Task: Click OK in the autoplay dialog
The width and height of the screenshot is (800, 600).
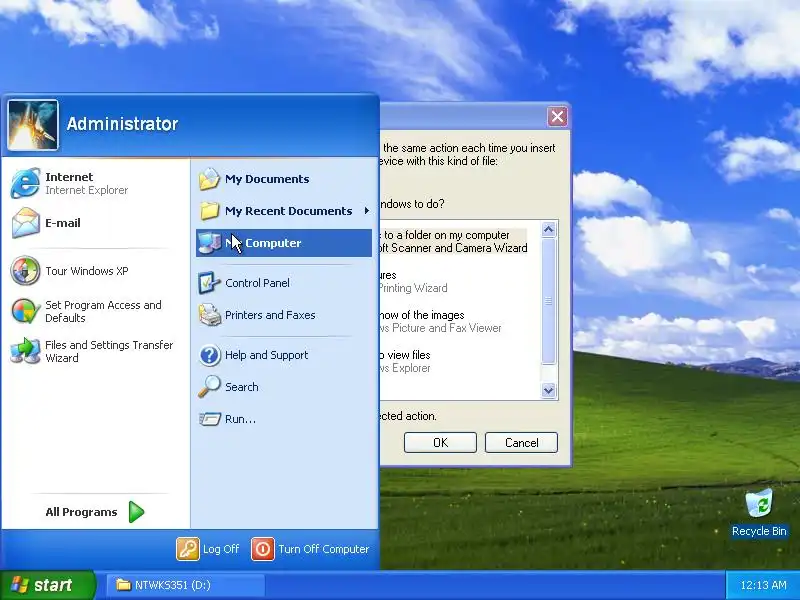Action: 440,442
